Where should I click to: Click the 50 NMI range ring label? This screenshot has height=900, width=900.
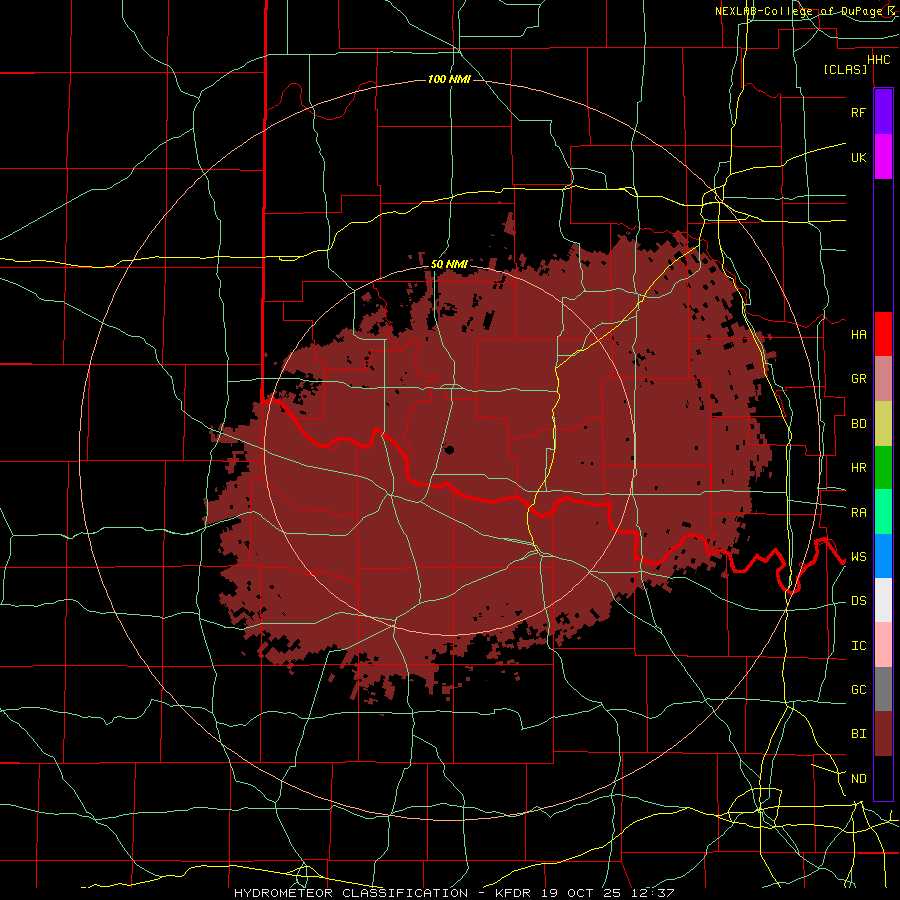pyautogui.click(x=449, y=265)
